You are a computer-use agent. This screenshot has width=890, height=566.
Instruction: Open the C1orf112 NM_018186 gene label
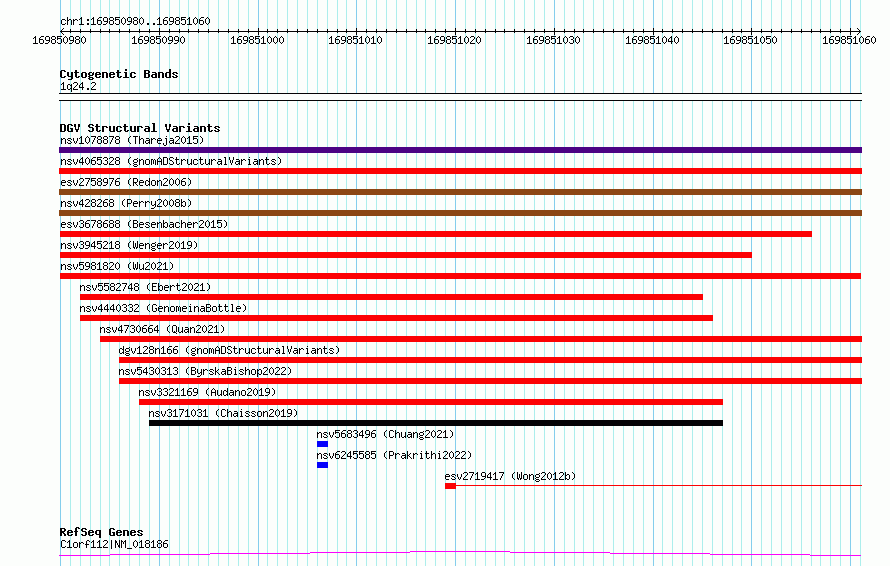(x=114, y=544)
